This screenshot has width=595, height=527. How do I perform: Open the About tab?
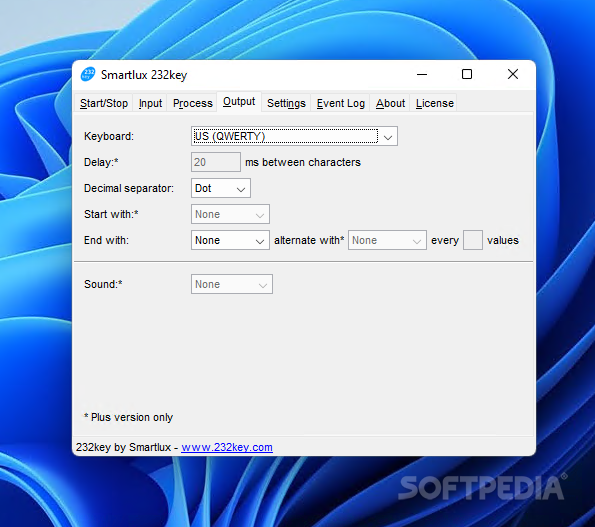click(390, 103)
